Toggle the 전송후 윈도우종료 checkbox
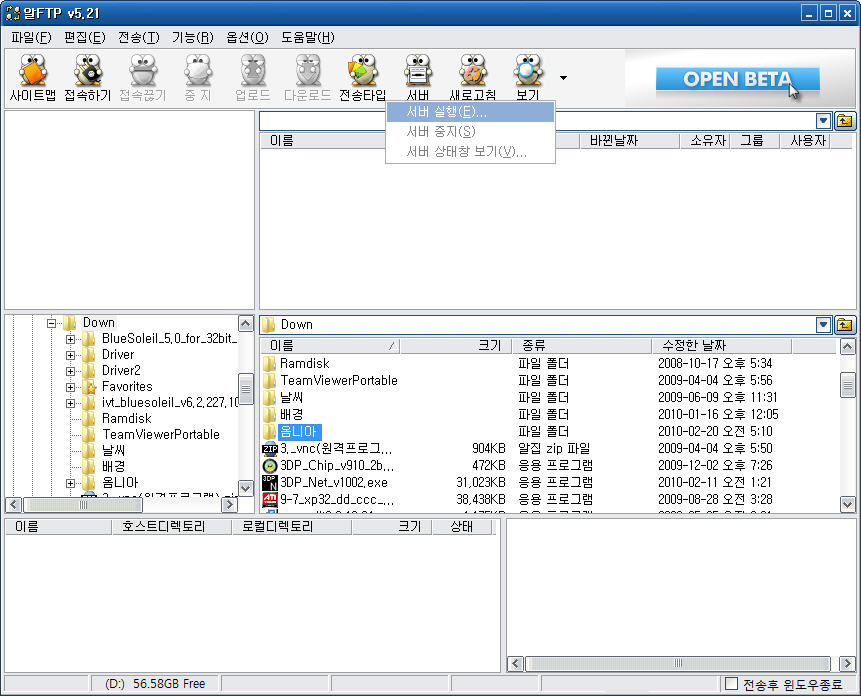Screen dimensions: 861x696 tap(731, 684)
